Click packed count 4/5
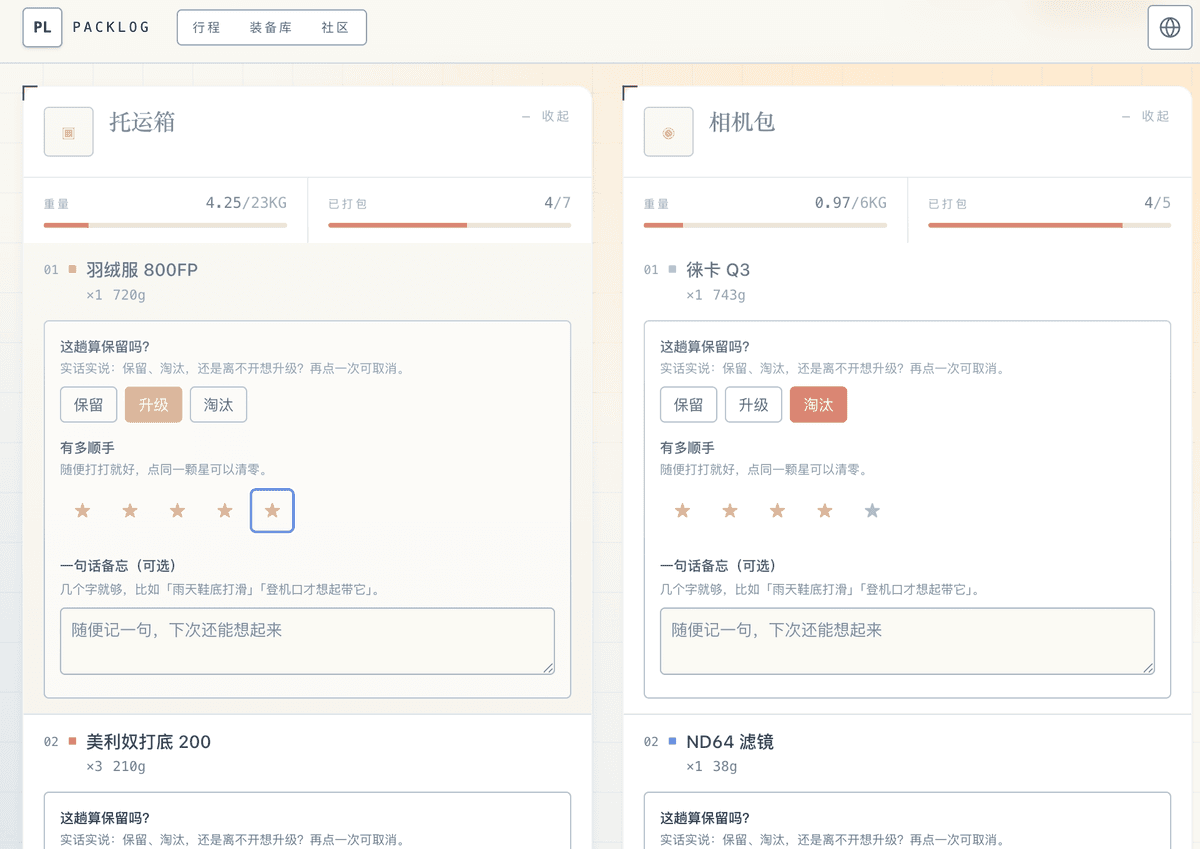This screenshot has width=1200, height=849. tap(1157, 203)
